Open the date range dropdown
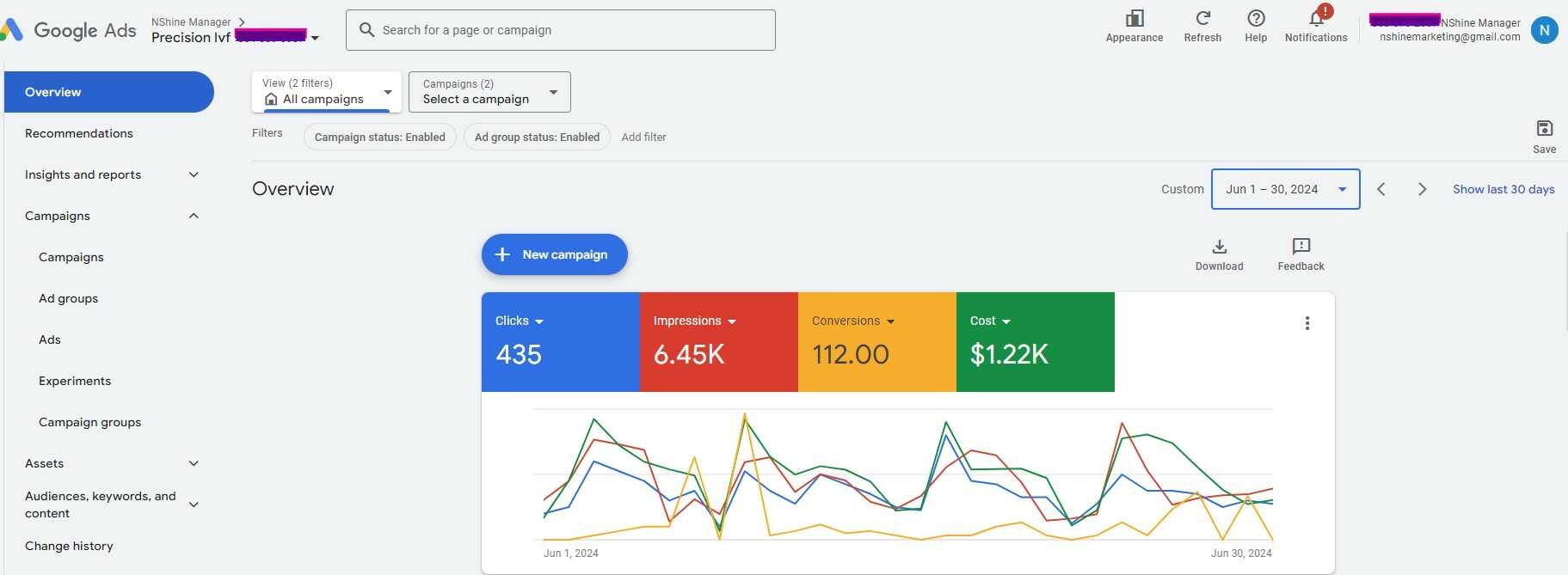 (x=1285, y=189)
